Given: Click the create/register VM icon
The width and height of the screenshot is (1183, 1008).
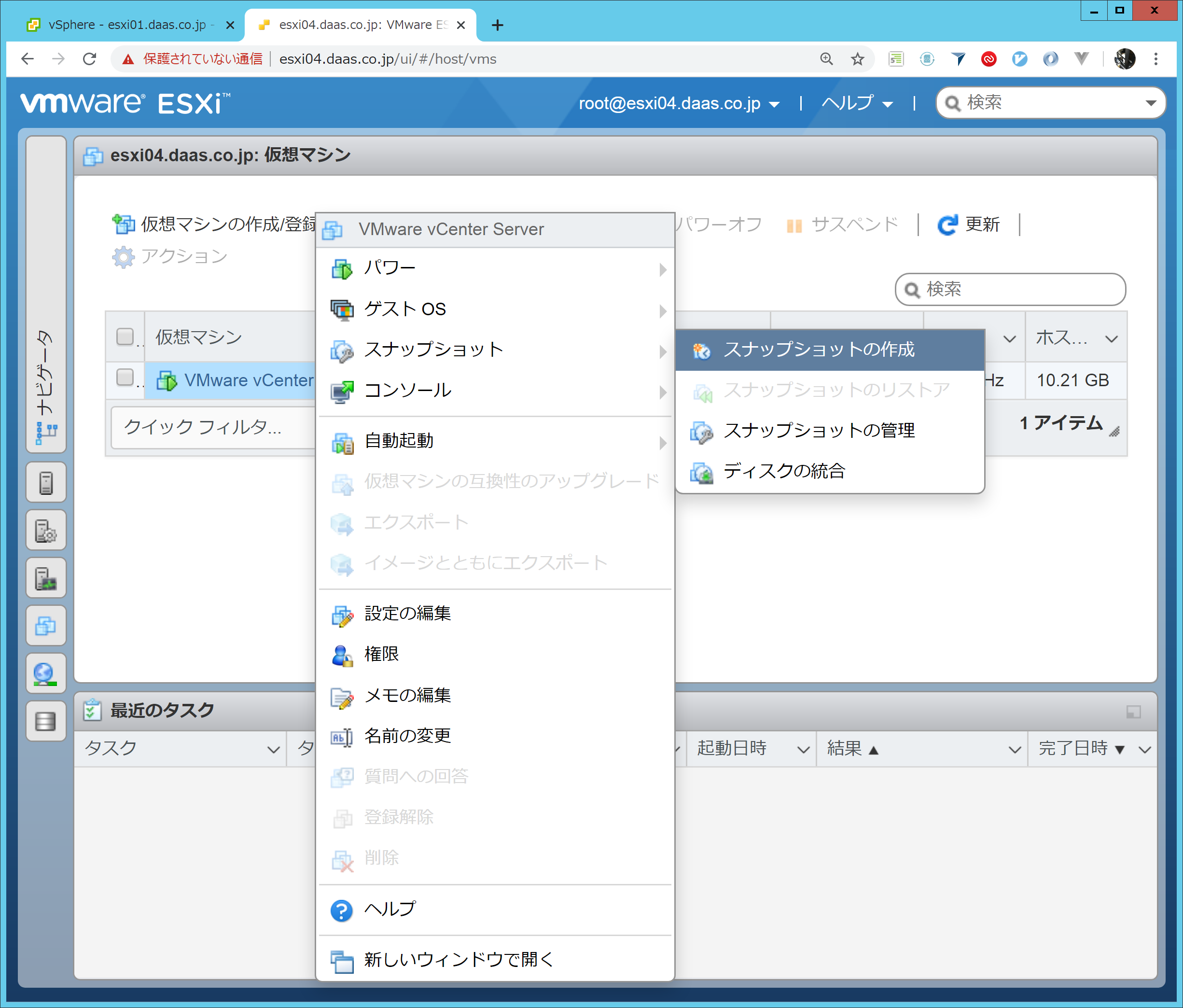Looking at the screenshot, I should point(124,224).
